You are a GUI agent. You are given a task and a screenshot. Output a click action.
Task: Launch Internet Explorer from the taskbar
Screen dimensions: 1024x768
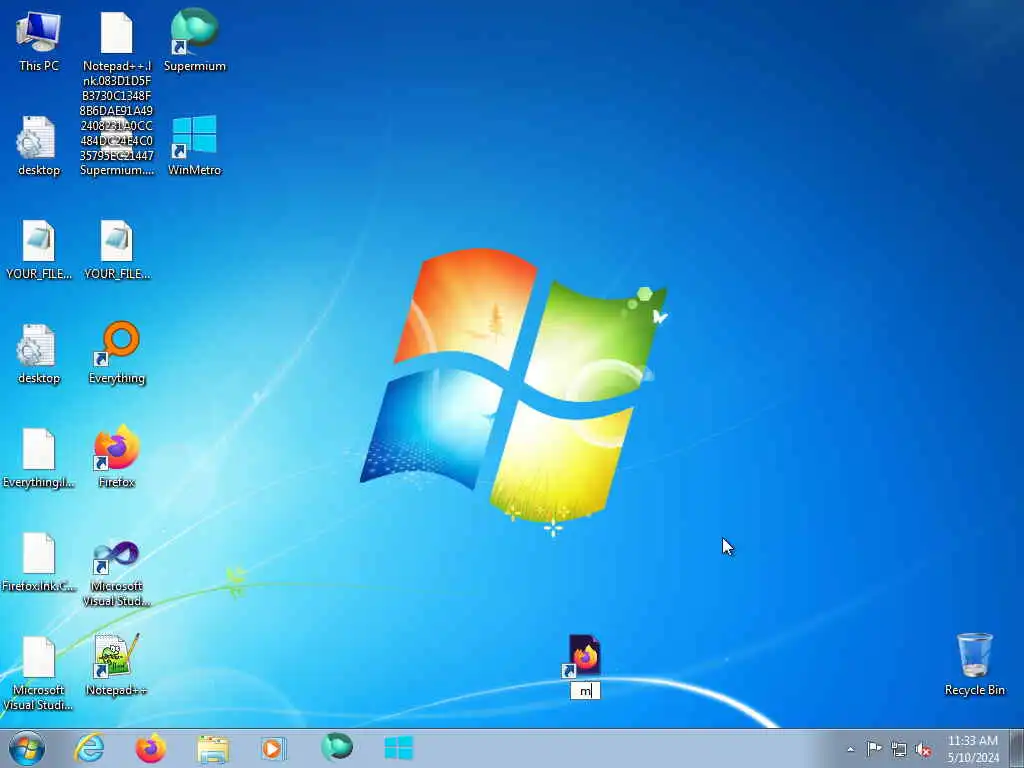coord(89,748)
